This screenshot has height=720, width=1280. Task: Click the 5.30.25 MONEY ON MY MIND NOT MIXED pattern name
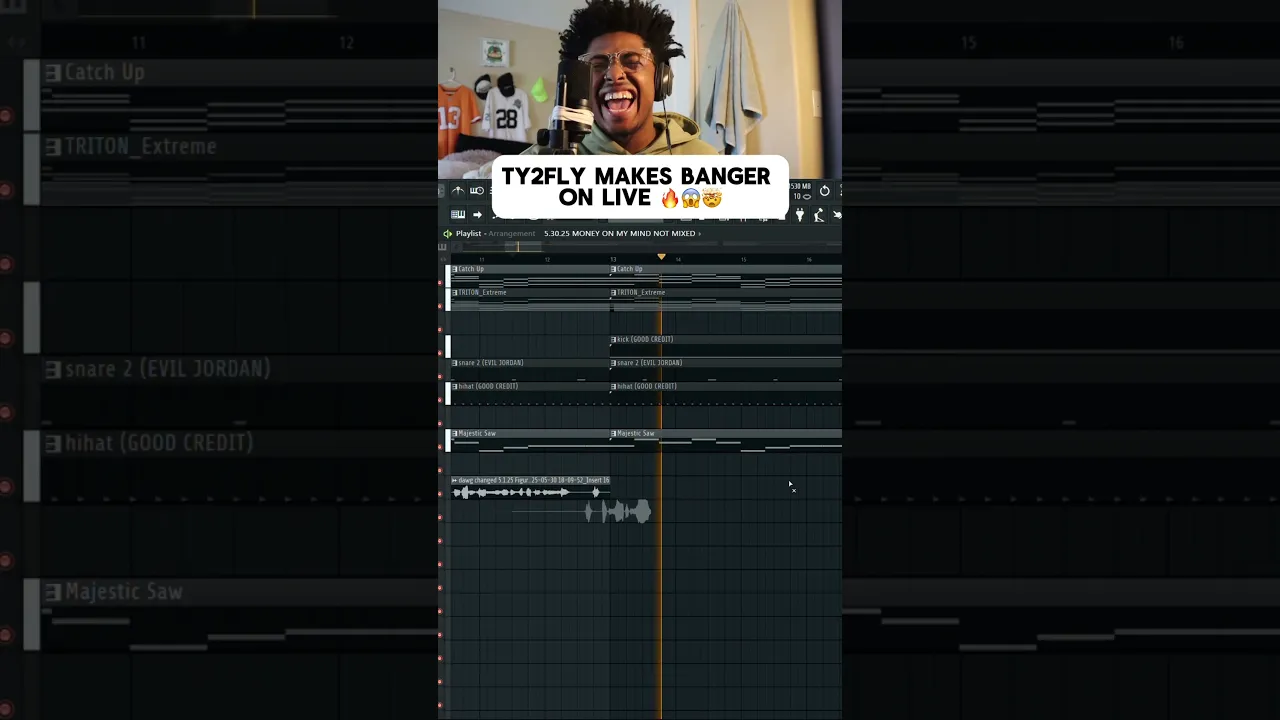click(619, 233)
